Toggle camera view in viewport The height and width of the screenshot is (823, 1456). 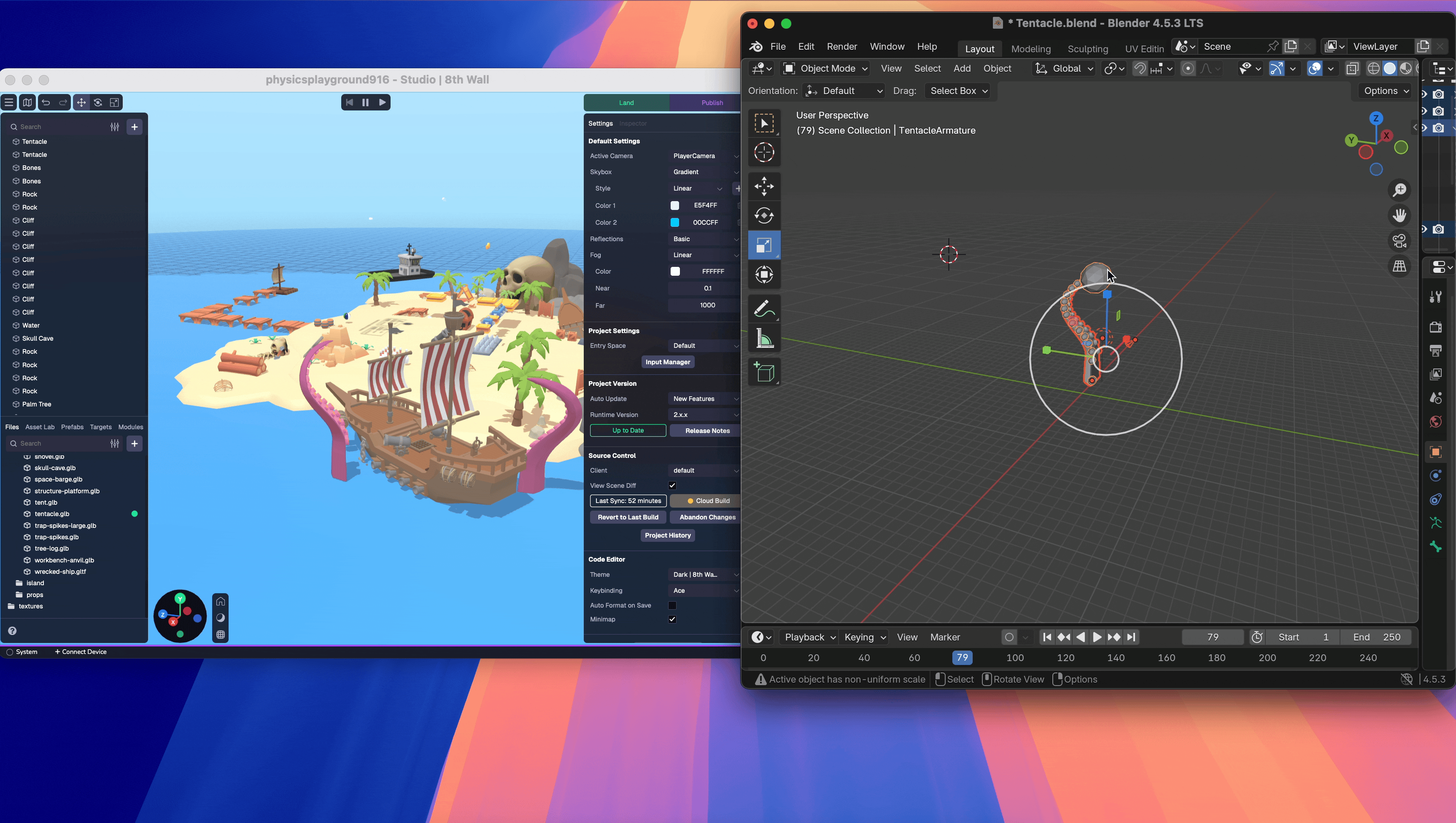click(x=1399, y=241)
